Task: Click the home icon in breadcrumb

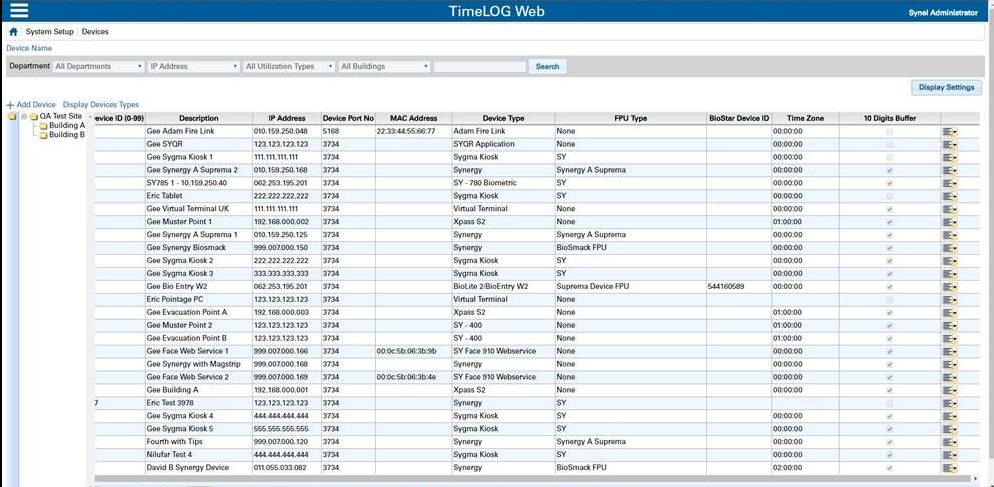Action: tap(13, 32)
